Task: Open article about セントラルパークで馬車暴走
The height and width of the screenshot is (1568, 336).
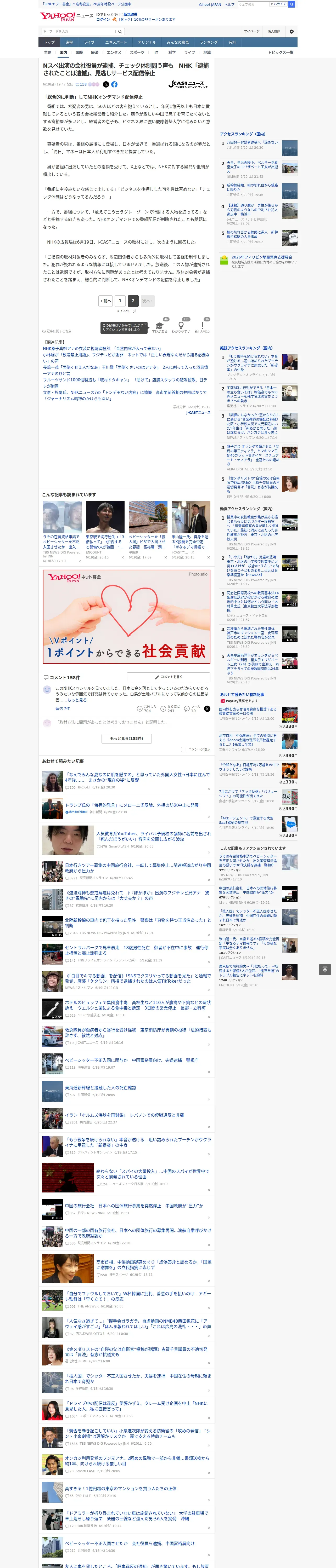Action: (x=137, y=951)
